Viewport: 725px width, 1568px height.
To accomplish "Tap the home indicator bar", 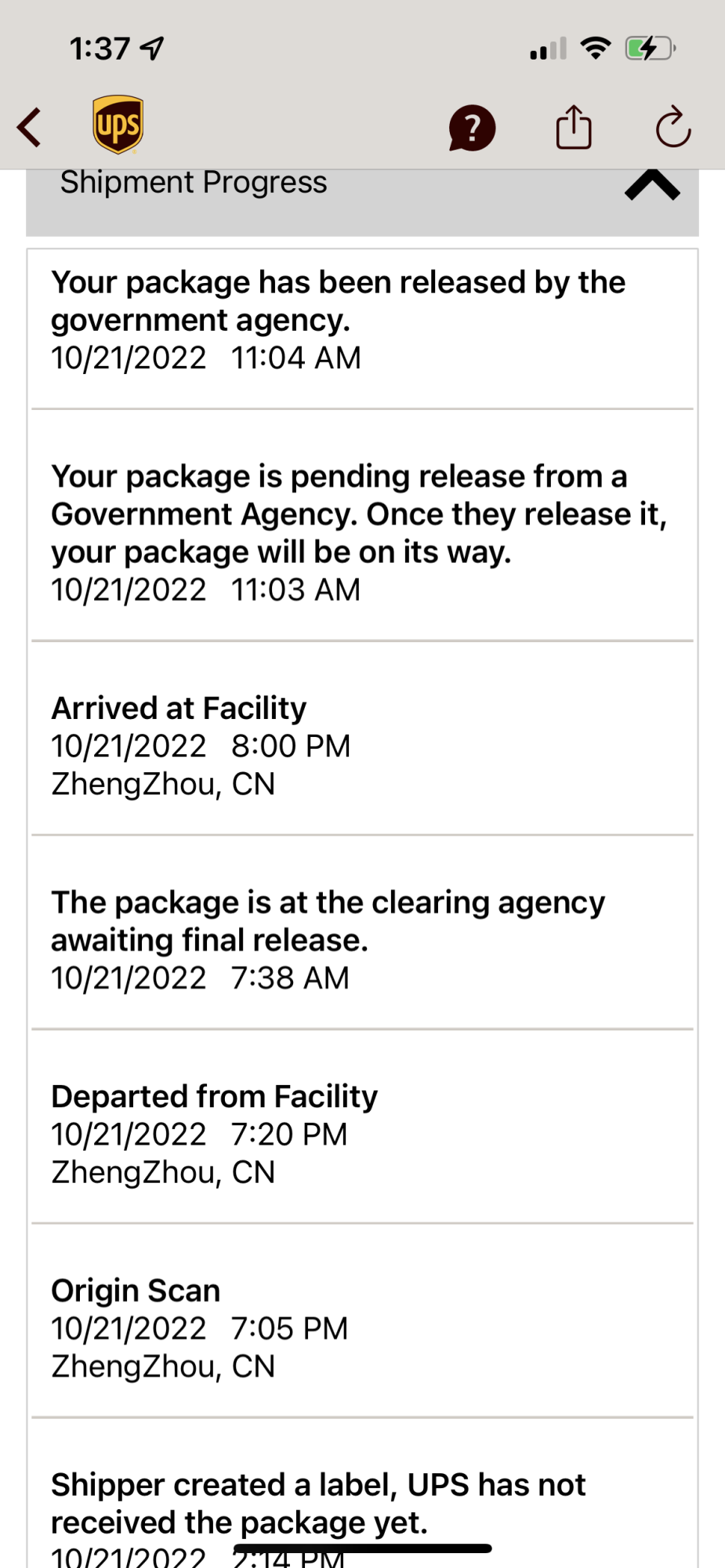I will 362,1548.
